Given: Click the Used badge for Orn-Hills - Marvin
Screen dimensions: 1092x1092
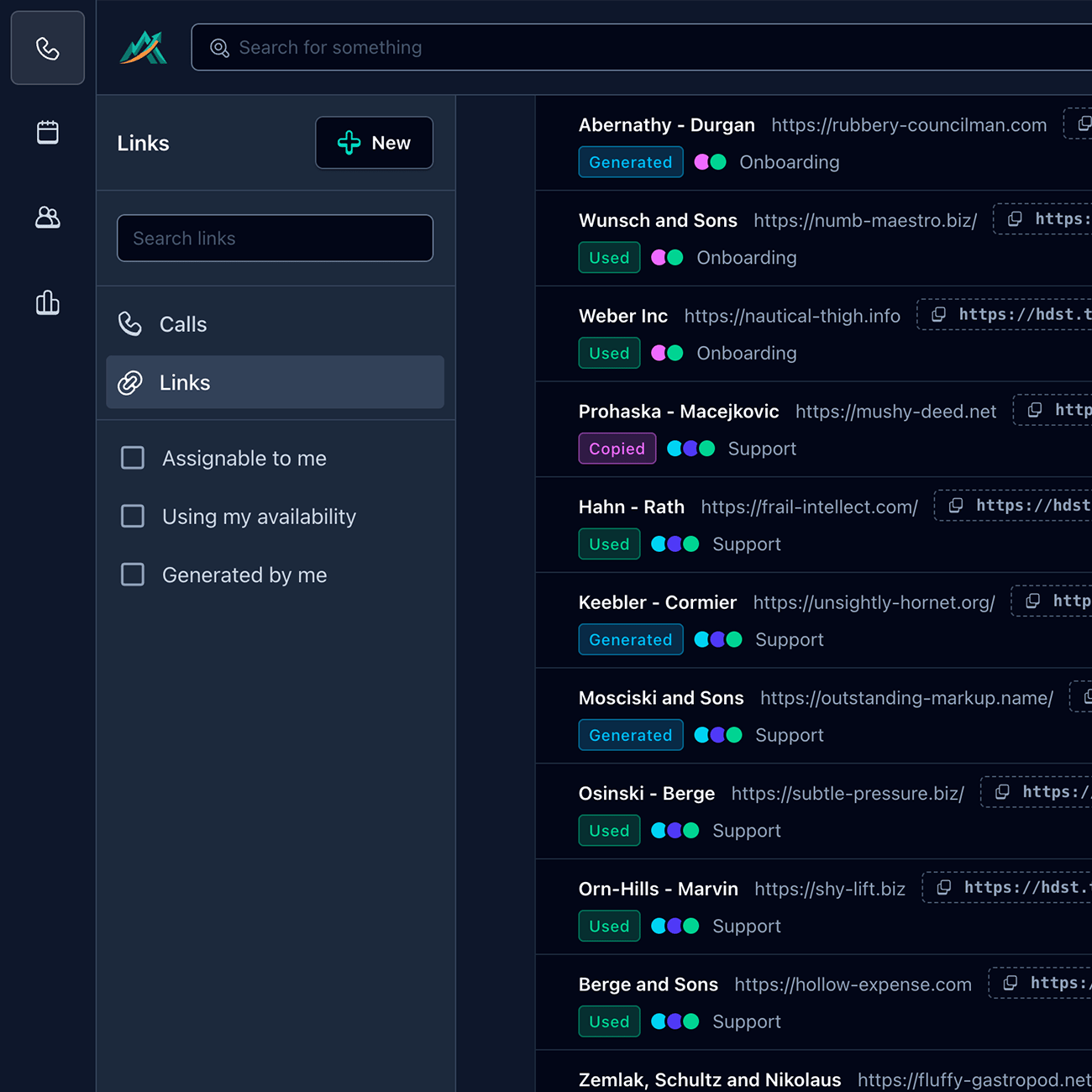Looking at the screenshot, I should (x=610, y=926).
